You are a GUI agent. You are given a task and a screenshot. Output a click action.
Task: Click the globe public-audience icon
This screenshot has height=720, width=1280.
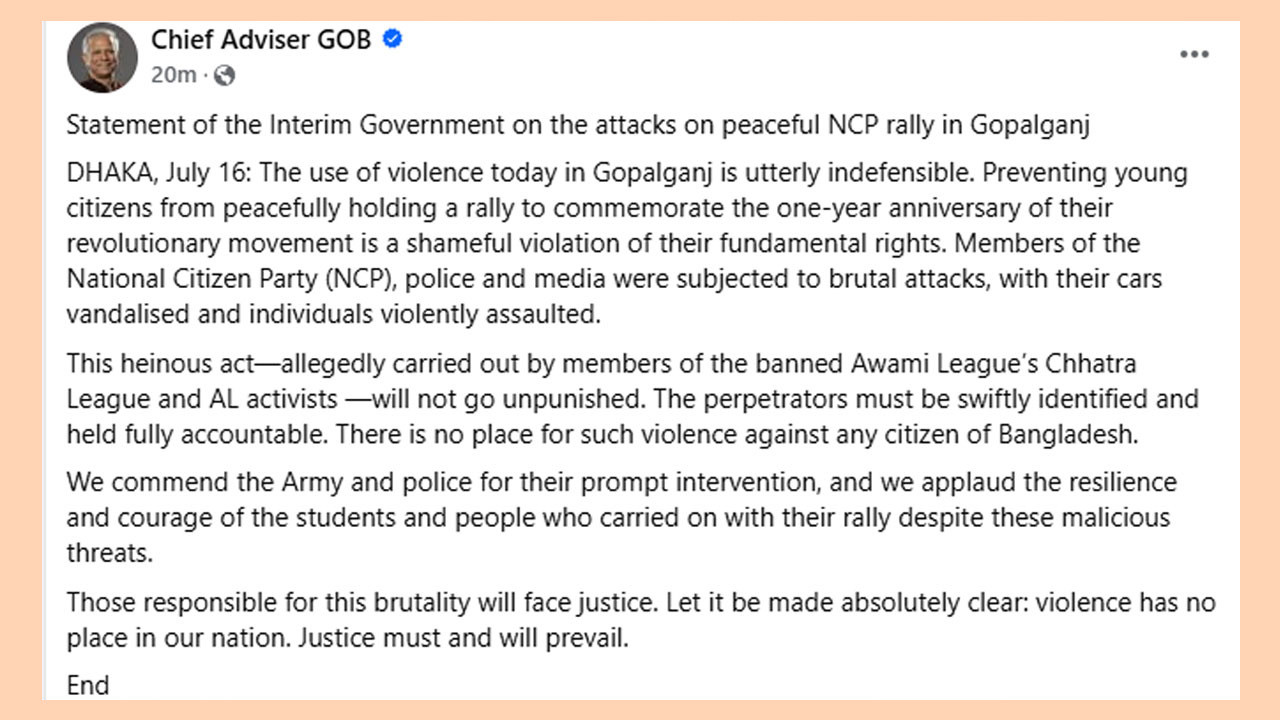tap(225, 75)
